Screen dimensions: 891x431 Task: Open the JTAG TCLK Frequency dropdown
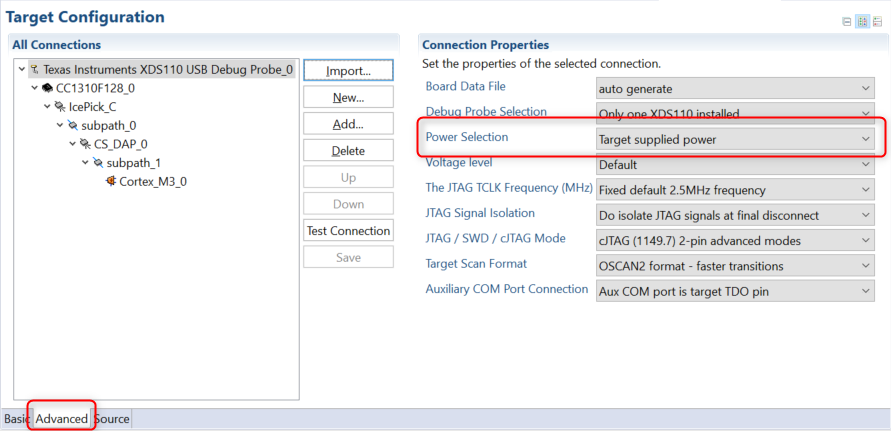(735, 190)
